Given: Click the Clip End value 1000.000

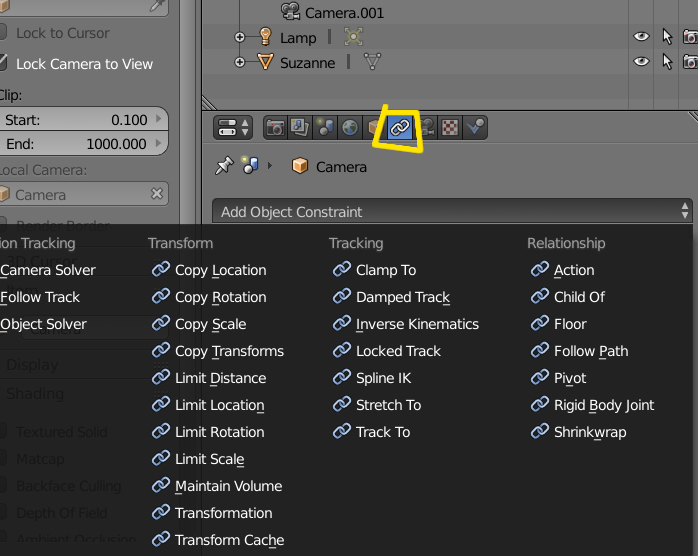Looking at the screenshot, I should 116,144.
